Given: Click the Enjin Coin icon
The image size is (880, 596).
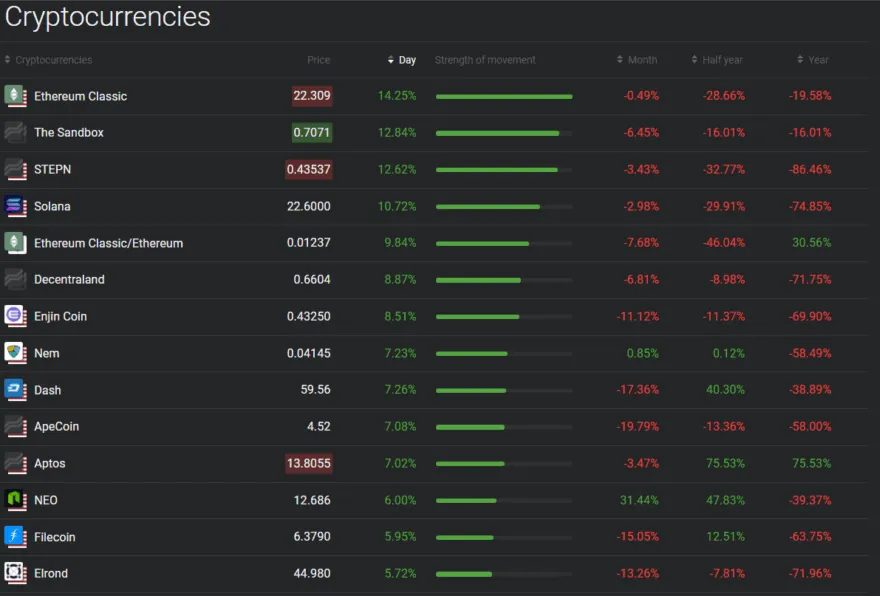Looking at the screenshot, I should click(x=15, y=316).
